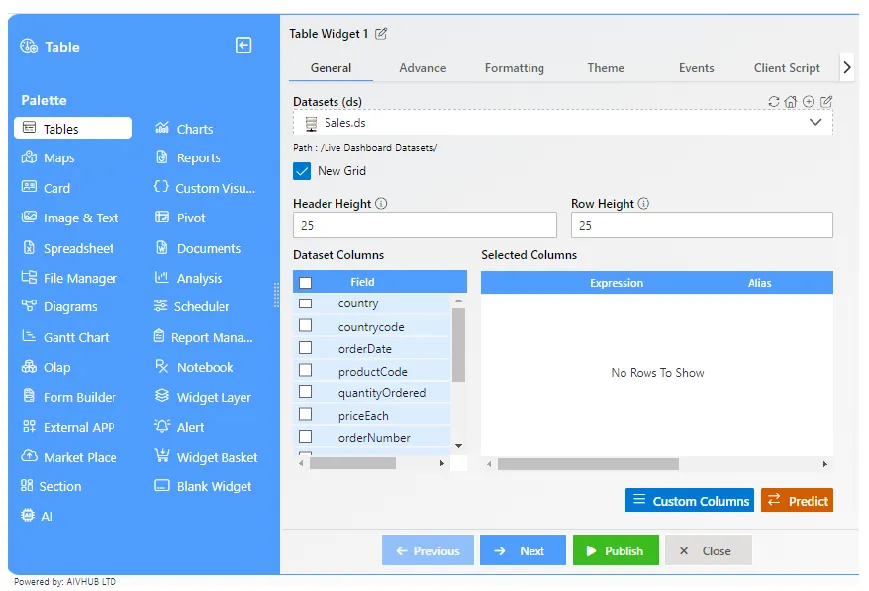Open Scheduler palette item

click(192, 307)
